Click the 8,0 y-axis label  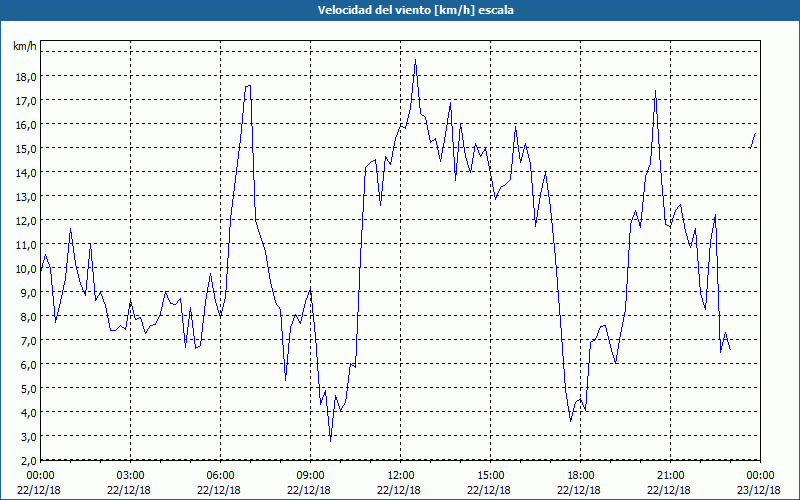[29, 317]
